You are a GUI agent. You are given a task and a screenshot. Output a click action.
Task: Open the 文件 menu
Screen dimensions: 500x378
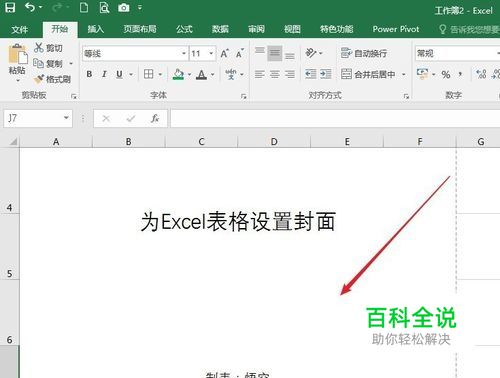19,30
